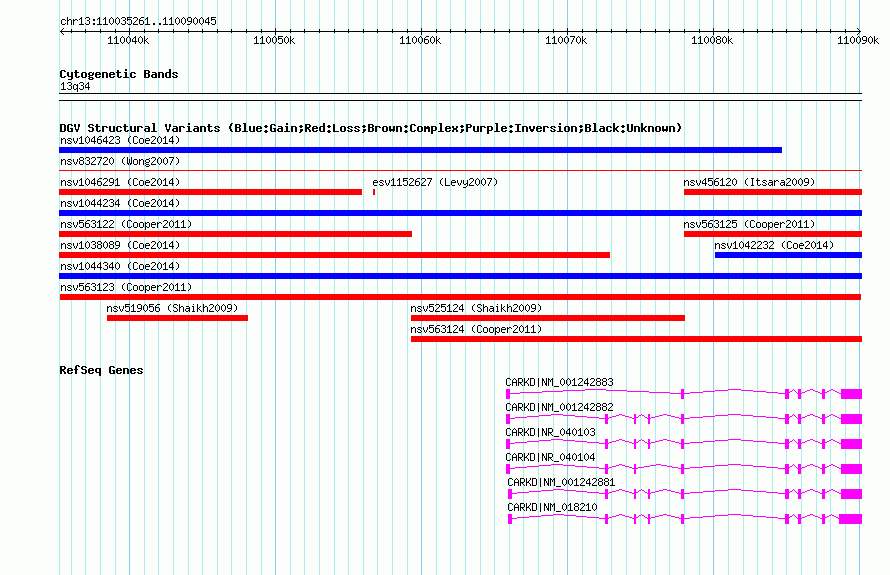890x575 pixels.
Task: Click the 110080k ruler label
Action: pyautogui.click(x=712, y=40)
